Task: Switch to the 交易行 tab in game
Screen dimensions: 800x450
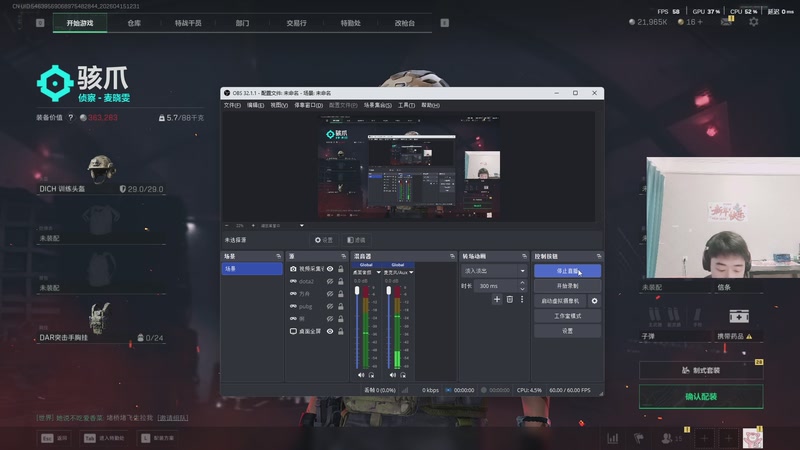Action: 296,23
